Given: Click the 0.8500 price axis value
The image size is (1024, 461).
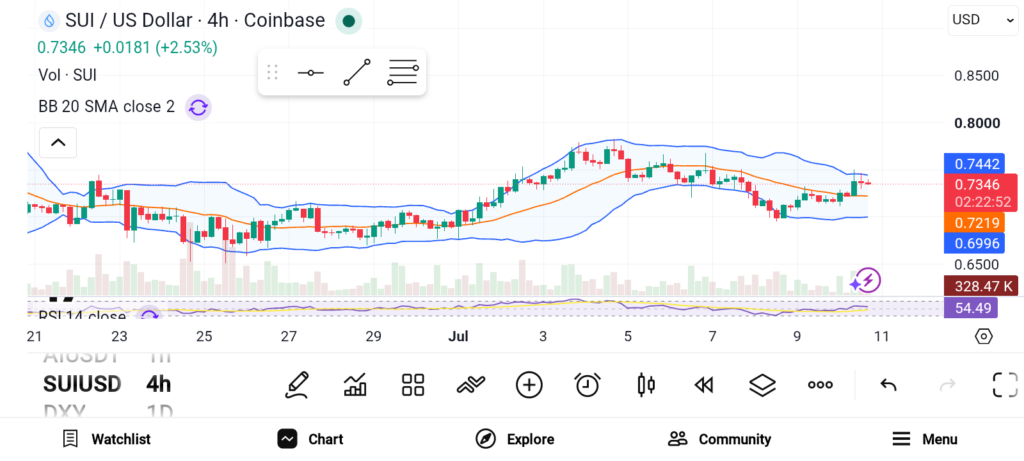Looking at the screenshot, I should 977,76.
